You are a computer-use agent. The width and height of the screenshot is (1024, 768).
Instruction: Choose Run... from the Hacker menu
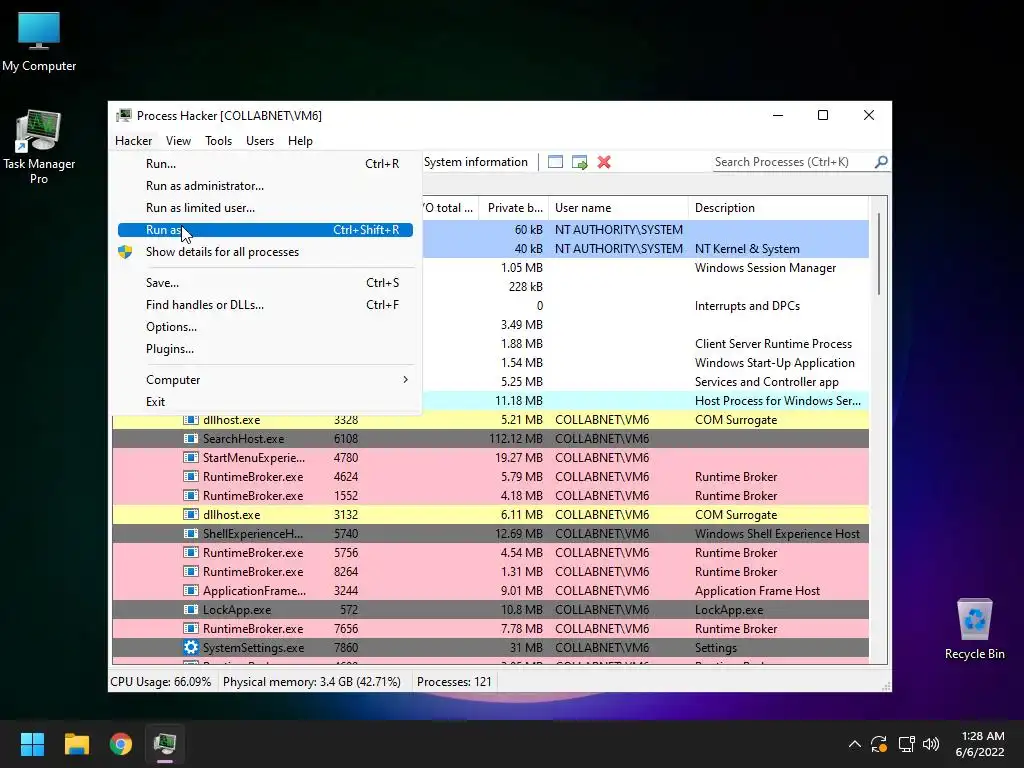click(x=265, y=164)
